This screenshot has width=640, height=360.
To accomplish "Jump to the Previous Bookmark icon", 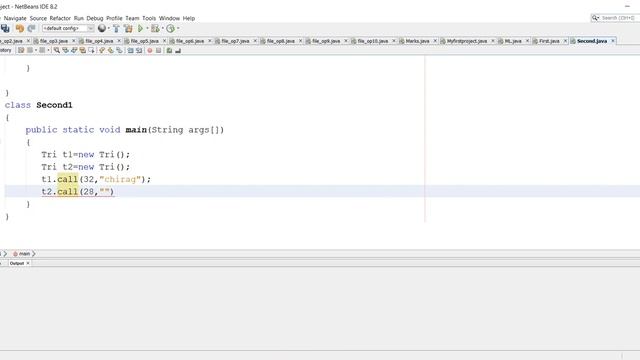I will [102, 50].
